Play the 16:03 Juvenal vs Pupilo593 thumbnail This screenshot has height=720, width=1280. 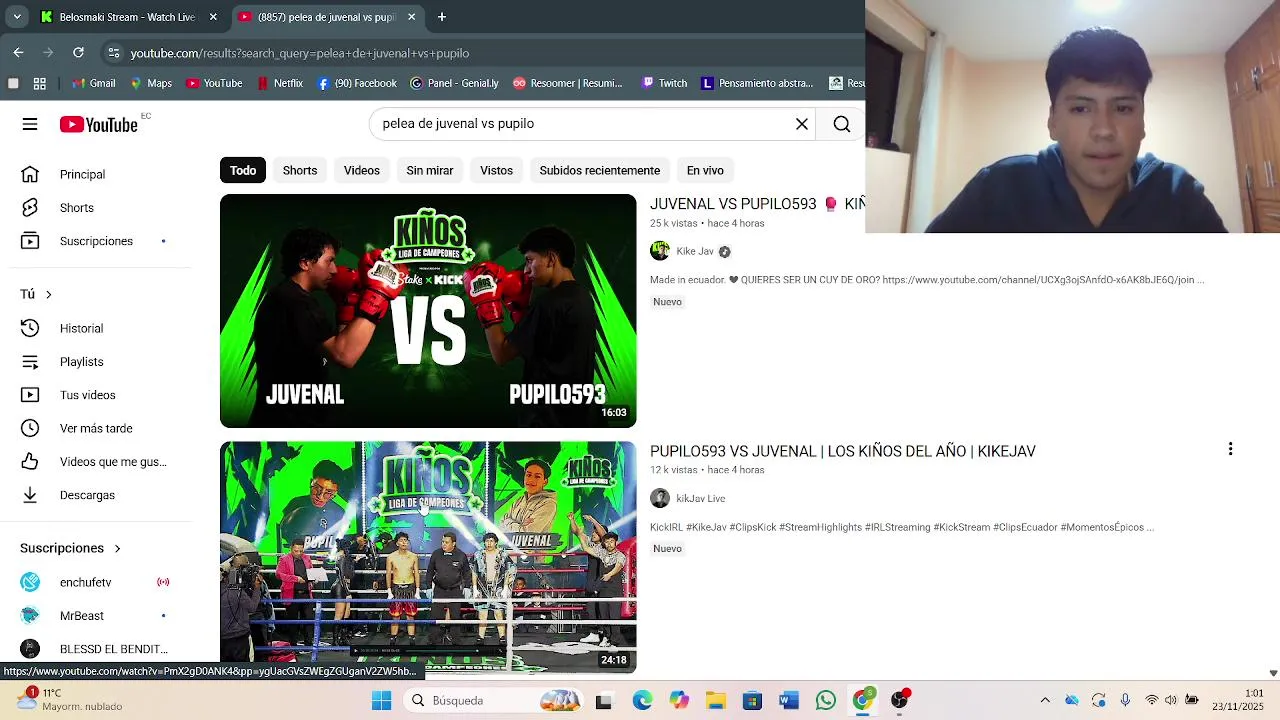pyautogui.click(x=428, y=311)
